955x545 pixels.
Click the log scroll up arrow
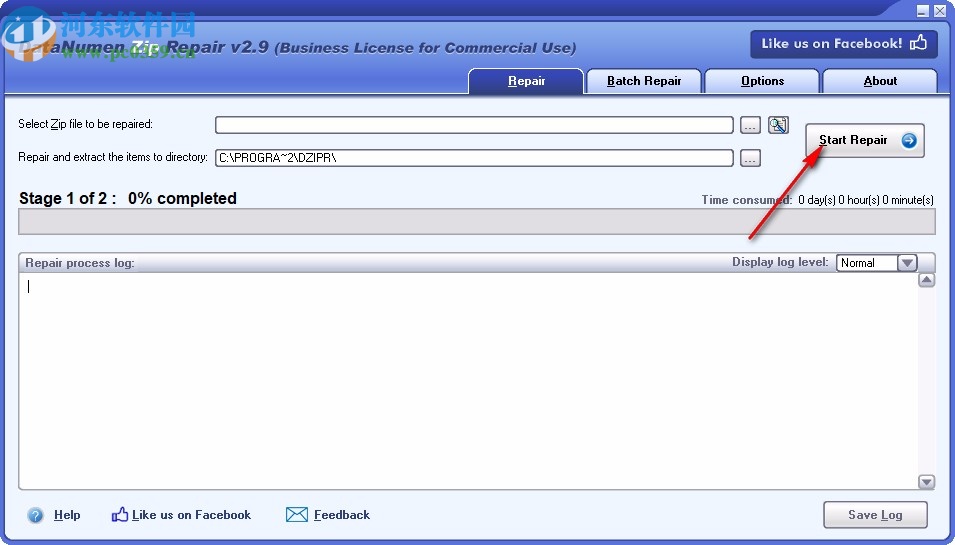(926, 280)
